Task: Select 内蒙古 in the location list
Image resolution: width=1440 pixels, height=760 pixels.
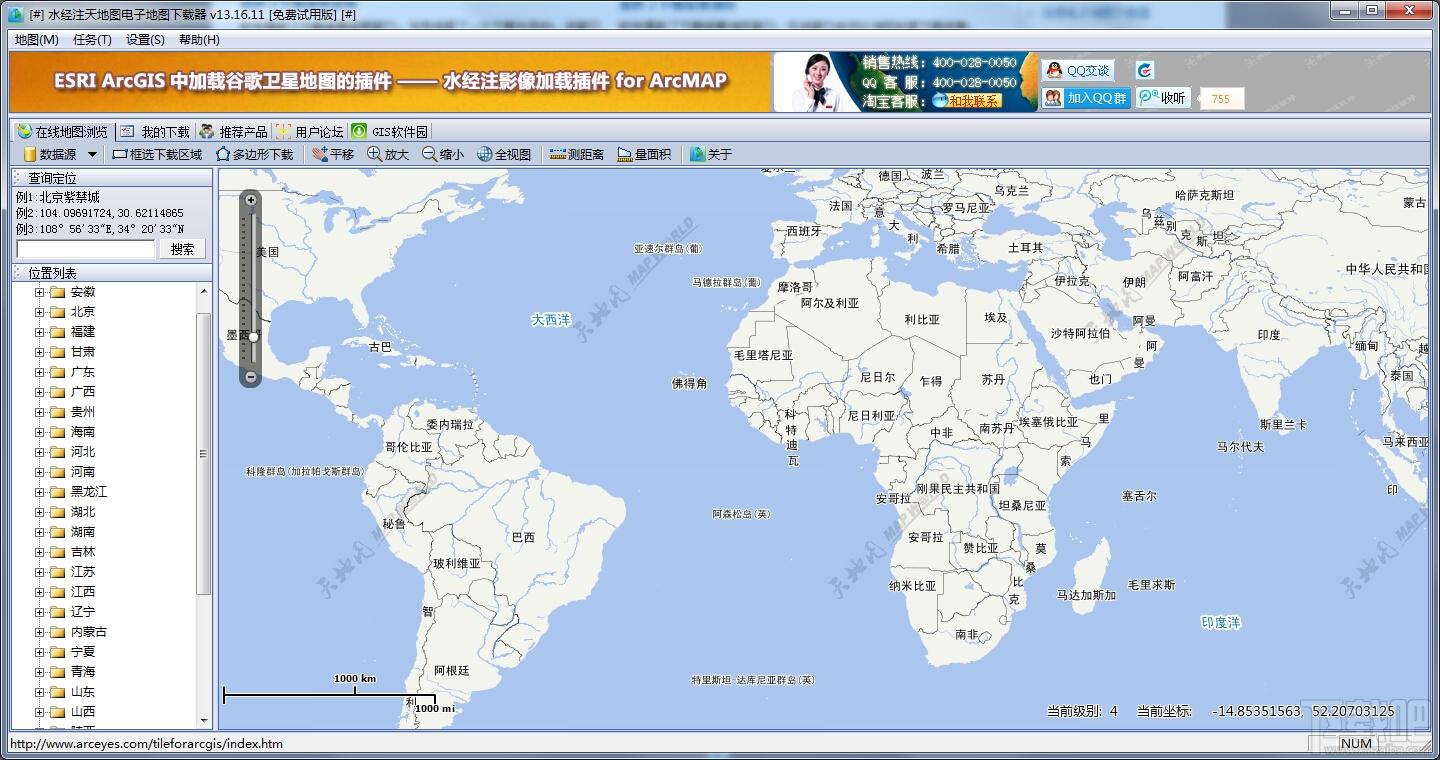Action: click(89, 632)
